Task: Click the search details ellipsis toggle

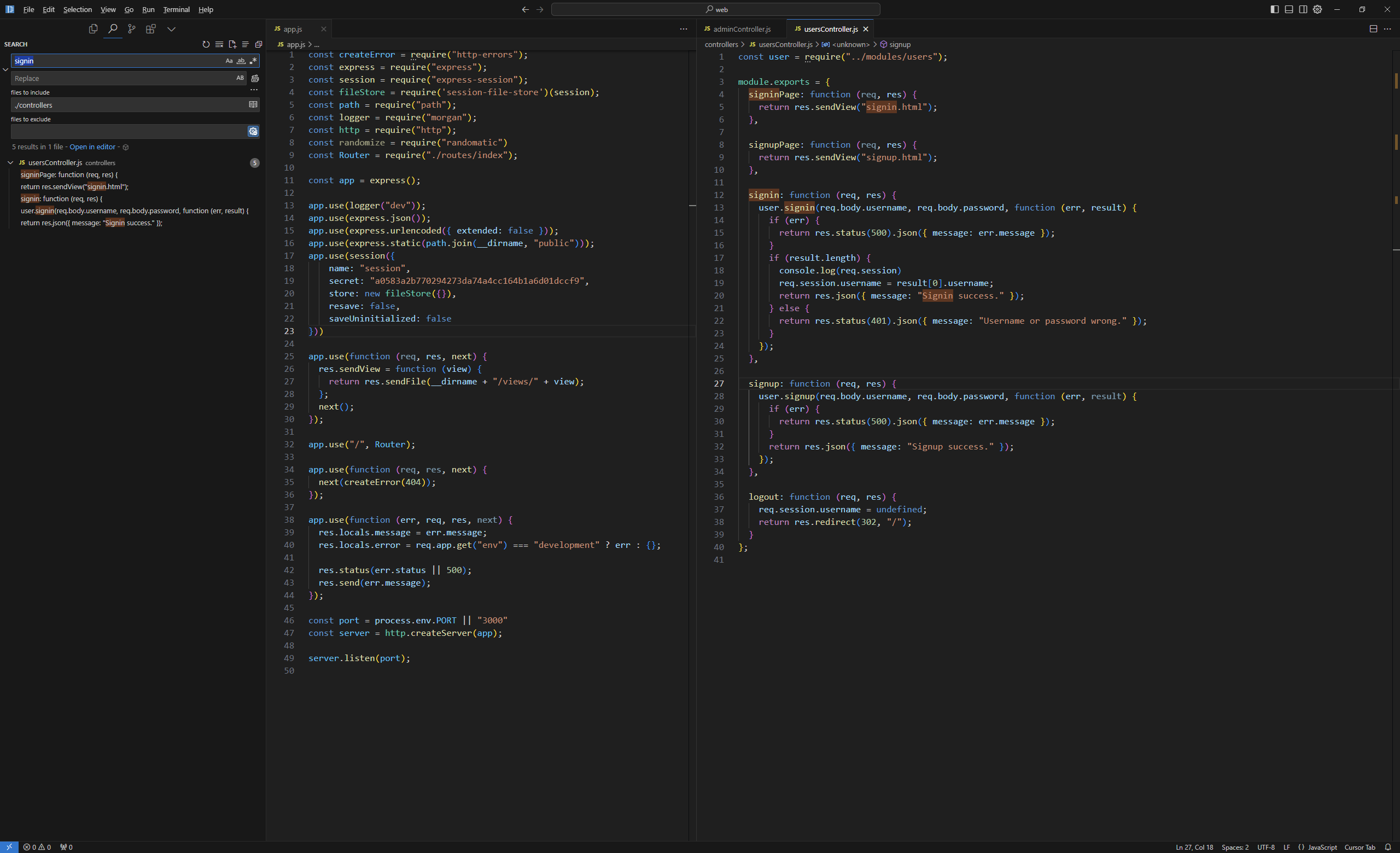Action: (x=254, y=90)
